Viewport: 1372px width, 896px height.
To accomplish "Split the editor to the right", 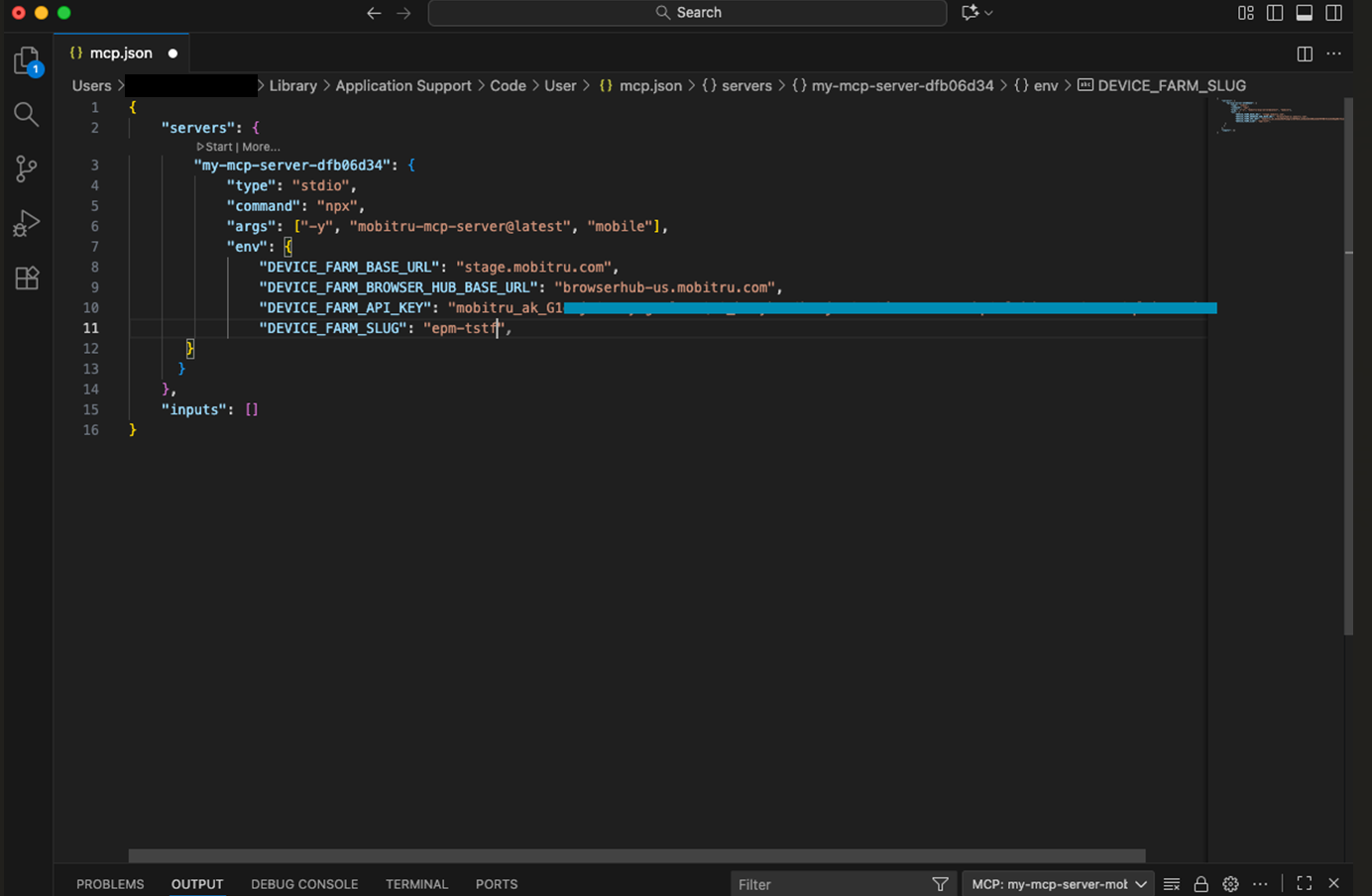I will pyautogui.click(x=1305, y=54).
